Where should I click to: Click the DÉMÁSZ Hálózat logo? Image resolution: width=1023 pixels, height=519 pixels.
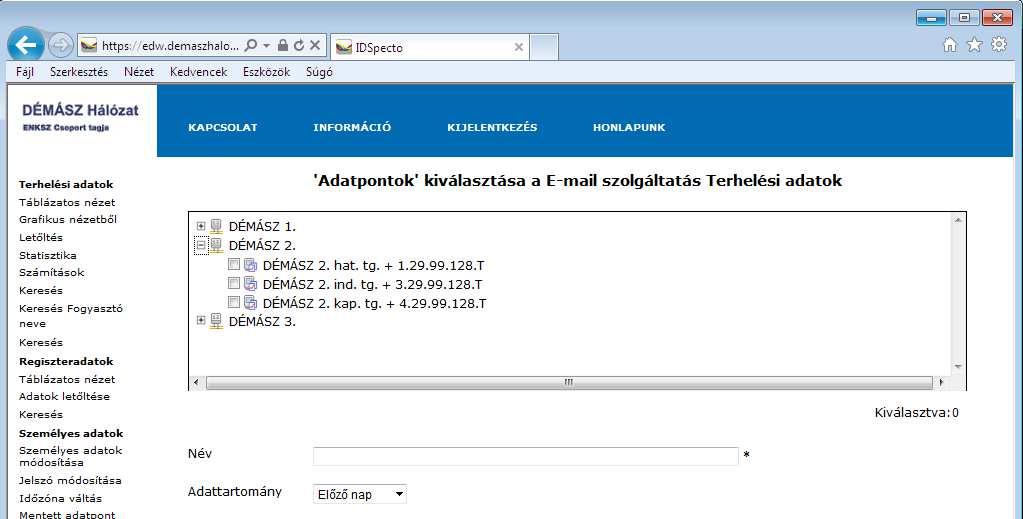pos(80,118)
